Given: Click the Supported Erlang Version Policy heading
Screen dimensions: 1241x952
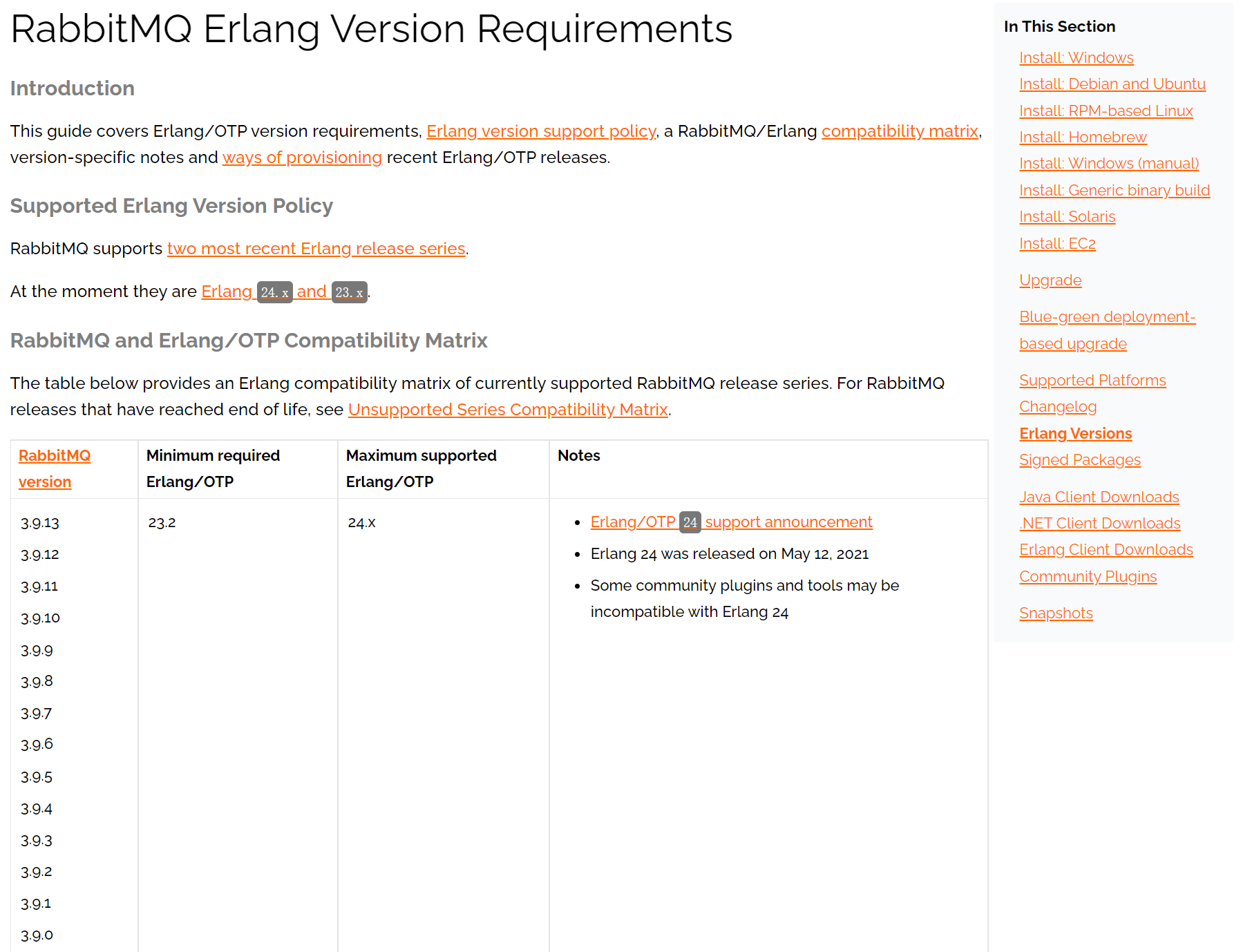Looking at the screenshot, I should coord(171,206).
